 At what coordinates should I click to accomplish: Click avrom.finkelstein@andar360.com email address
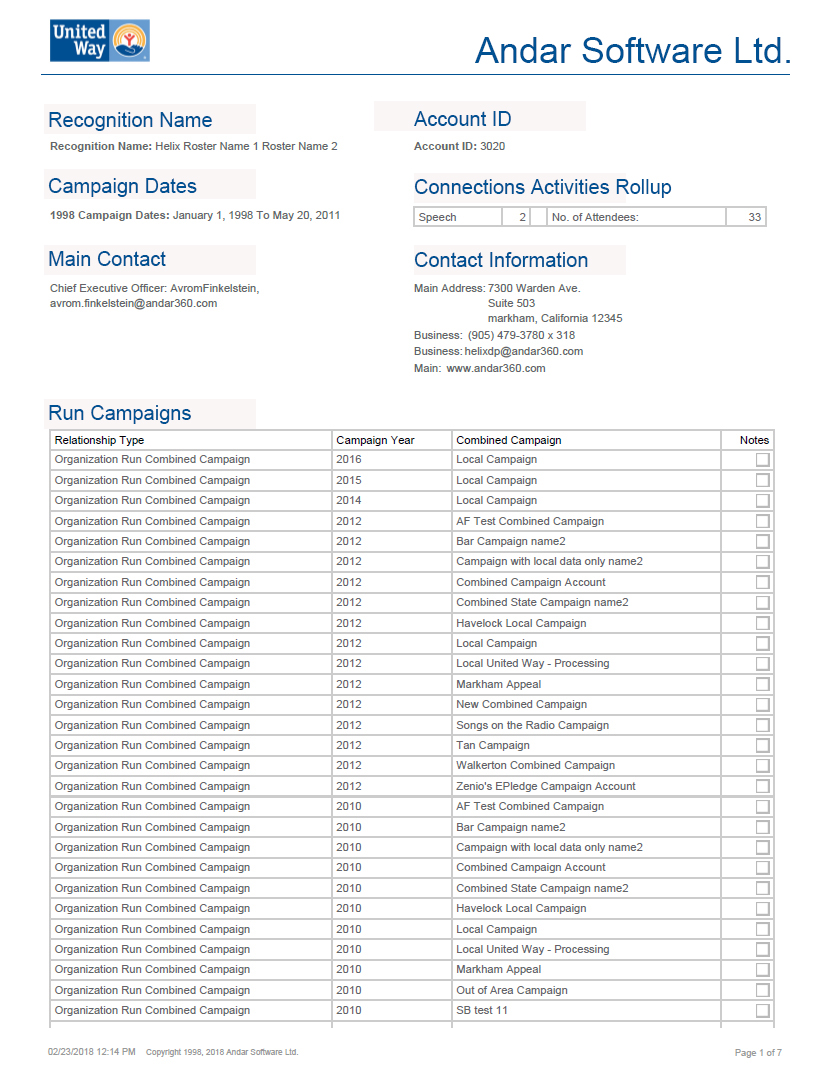(x=133, y=303)
